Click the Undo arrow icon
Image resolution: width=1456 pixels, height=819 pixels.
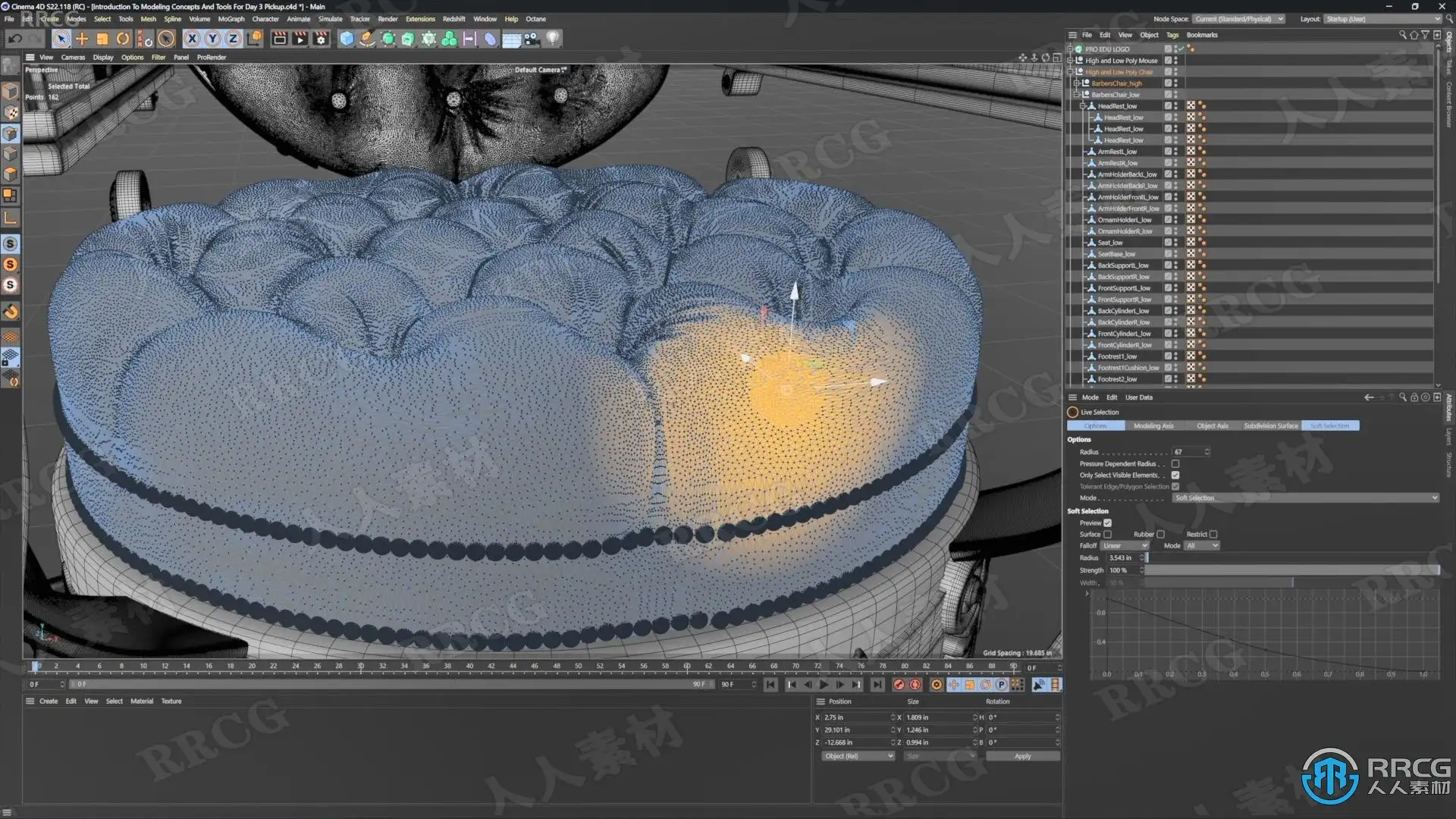(14, 39)
